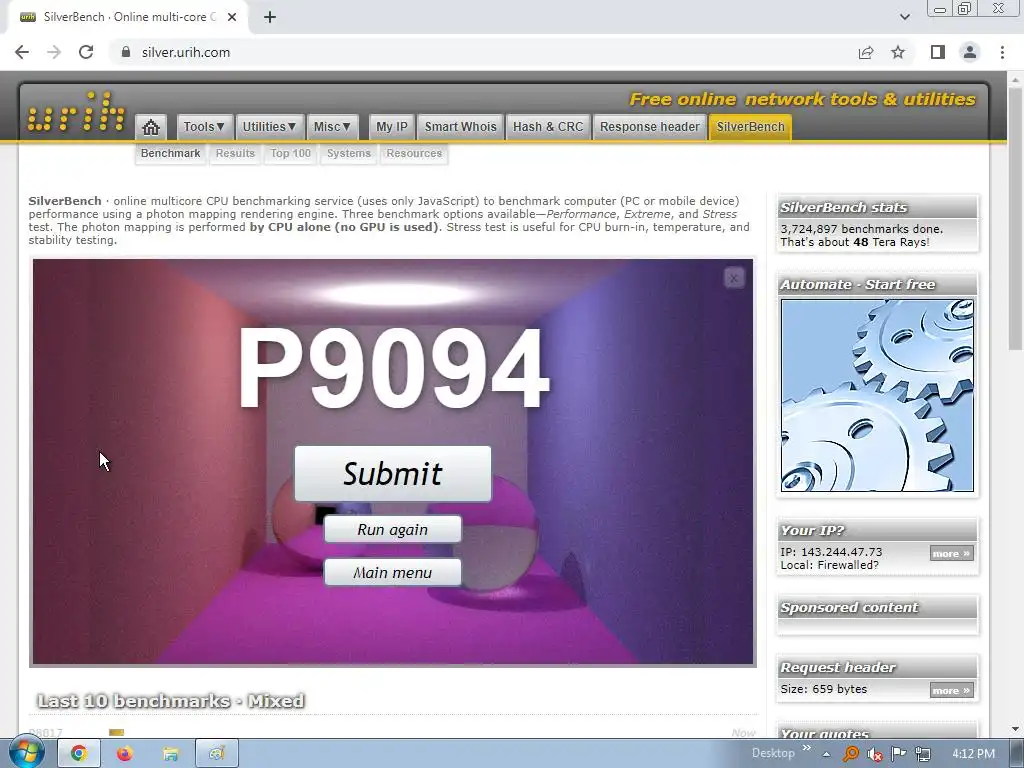Open the My IP tab
Image resolution: width=1024 pixels, height=768 pixels.
pos(392,127)
